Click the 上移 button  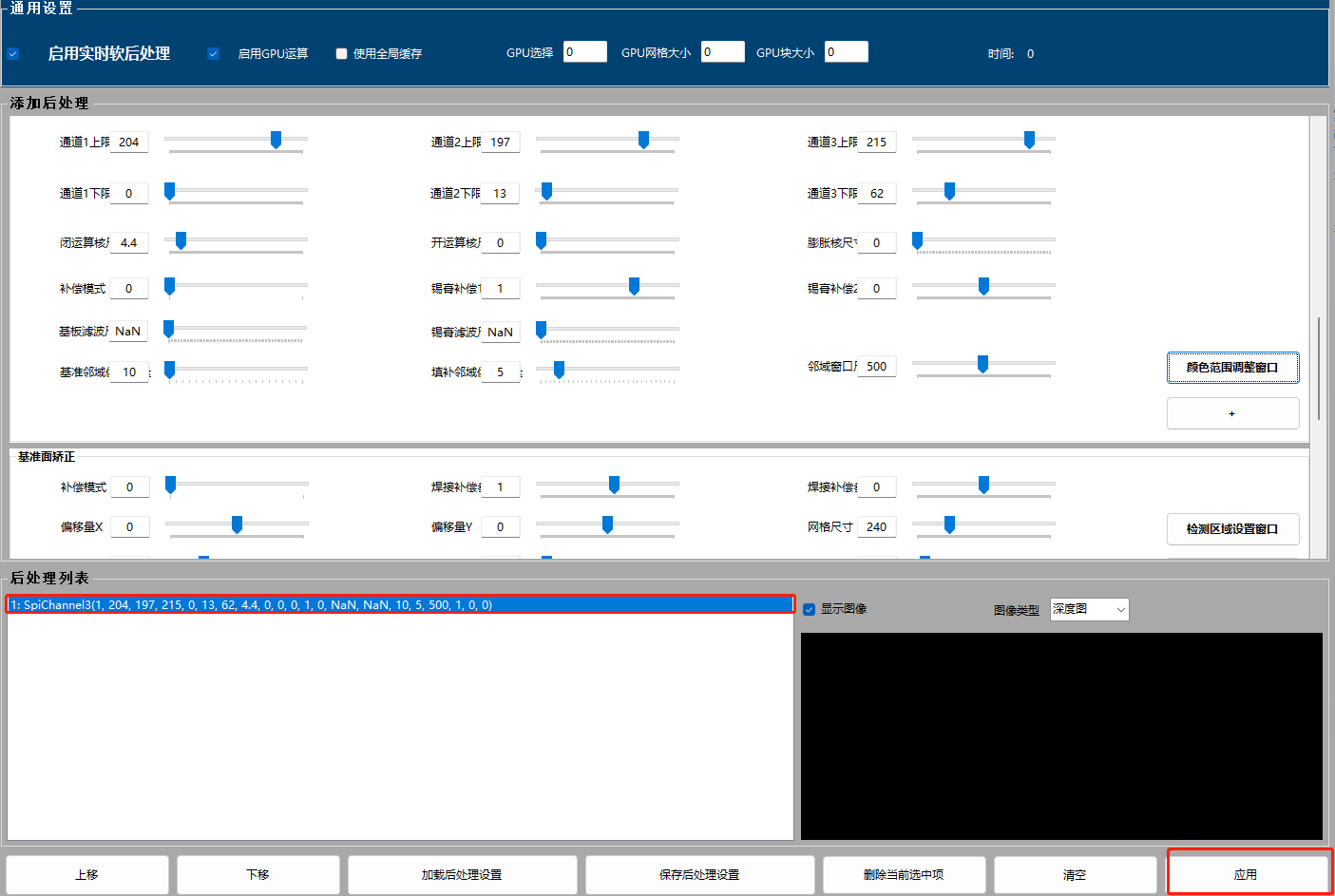click(87, 875)
